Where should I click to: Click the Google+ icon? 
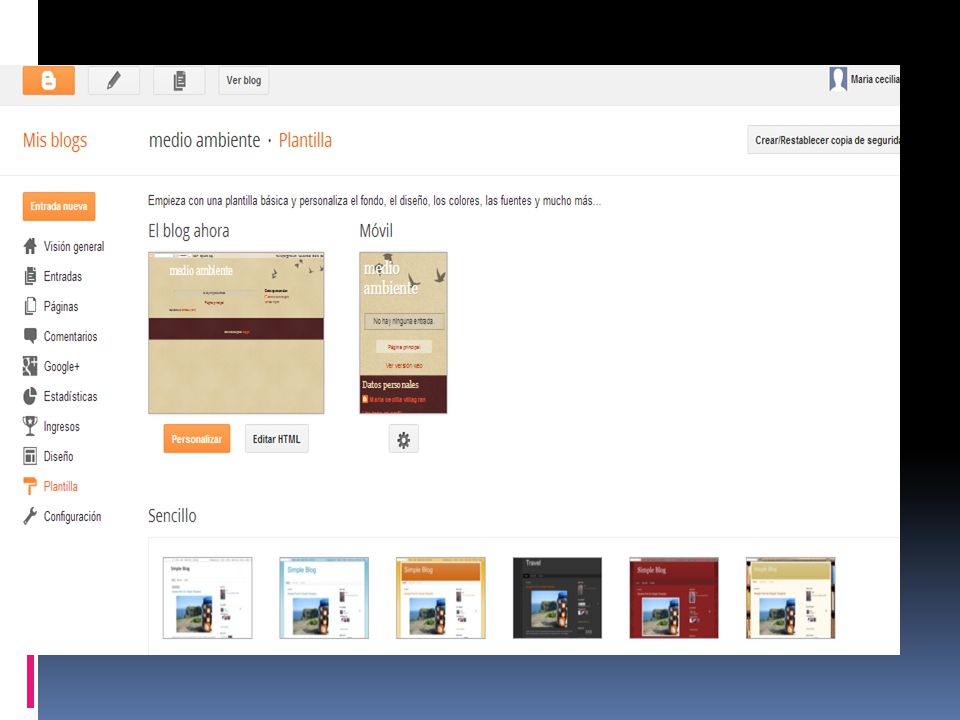tap(30, 366)
